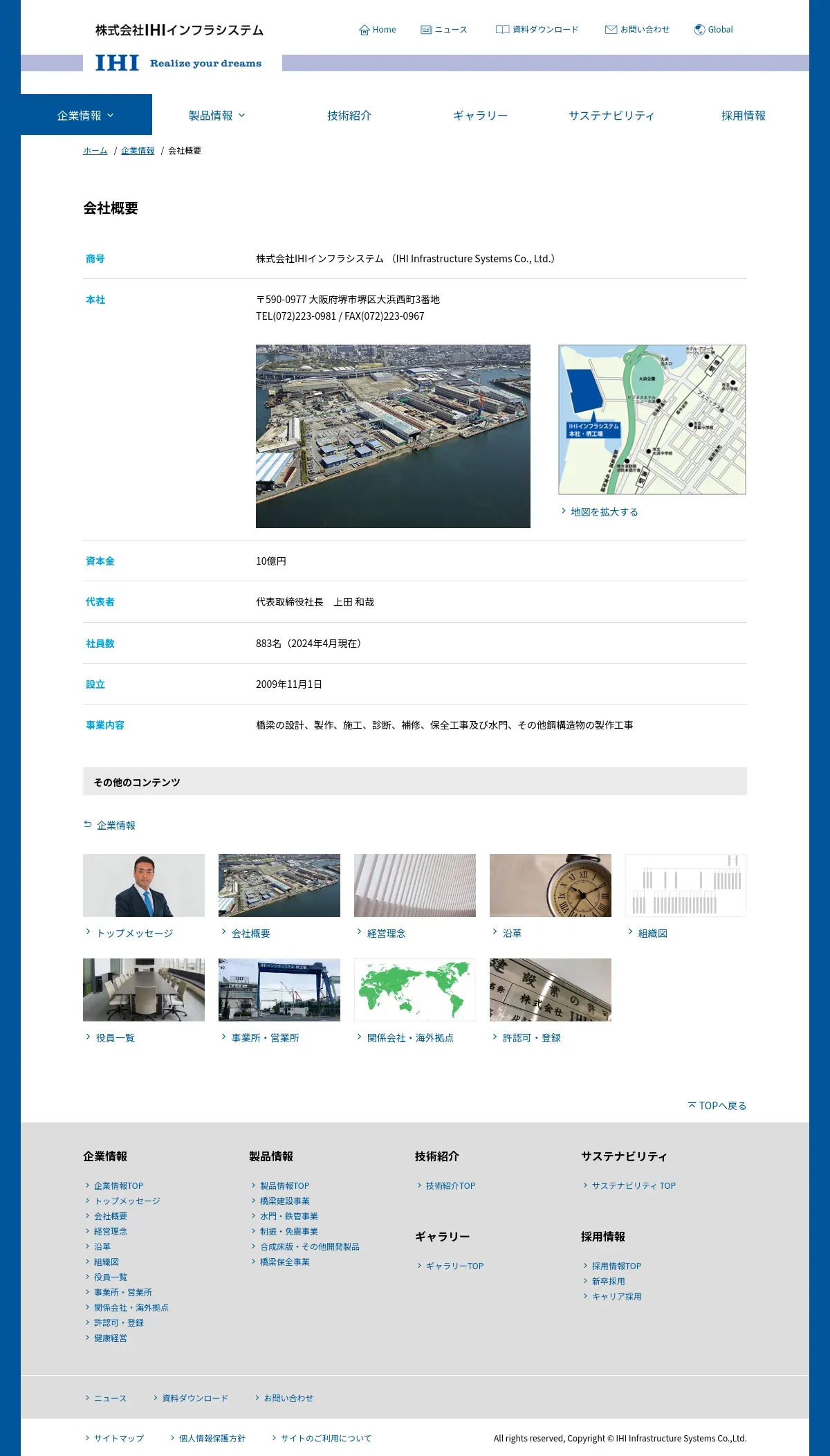Click the サイトマップ link
This screenshot has height=1456, width=830.
[x=118, y=1438]
